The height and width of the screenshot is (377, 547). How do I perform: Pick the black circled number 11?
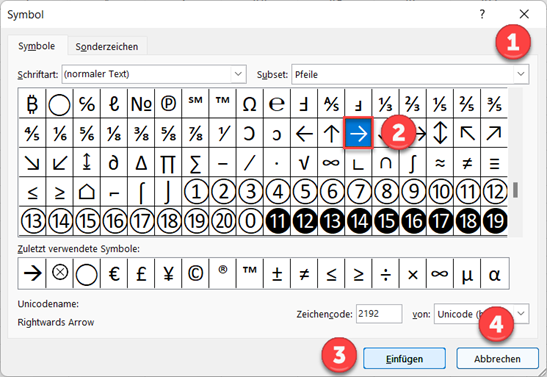coord(277,221)
